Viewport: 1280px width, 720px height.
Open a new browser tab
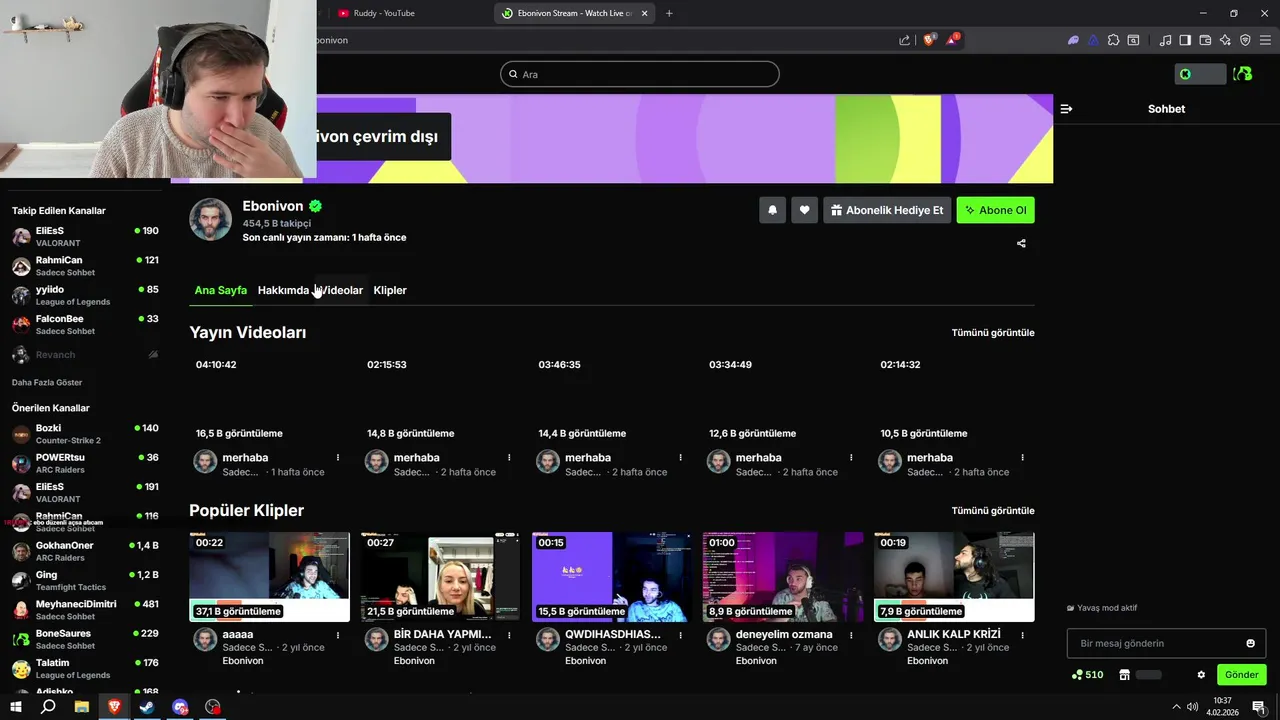coord(669,13)
